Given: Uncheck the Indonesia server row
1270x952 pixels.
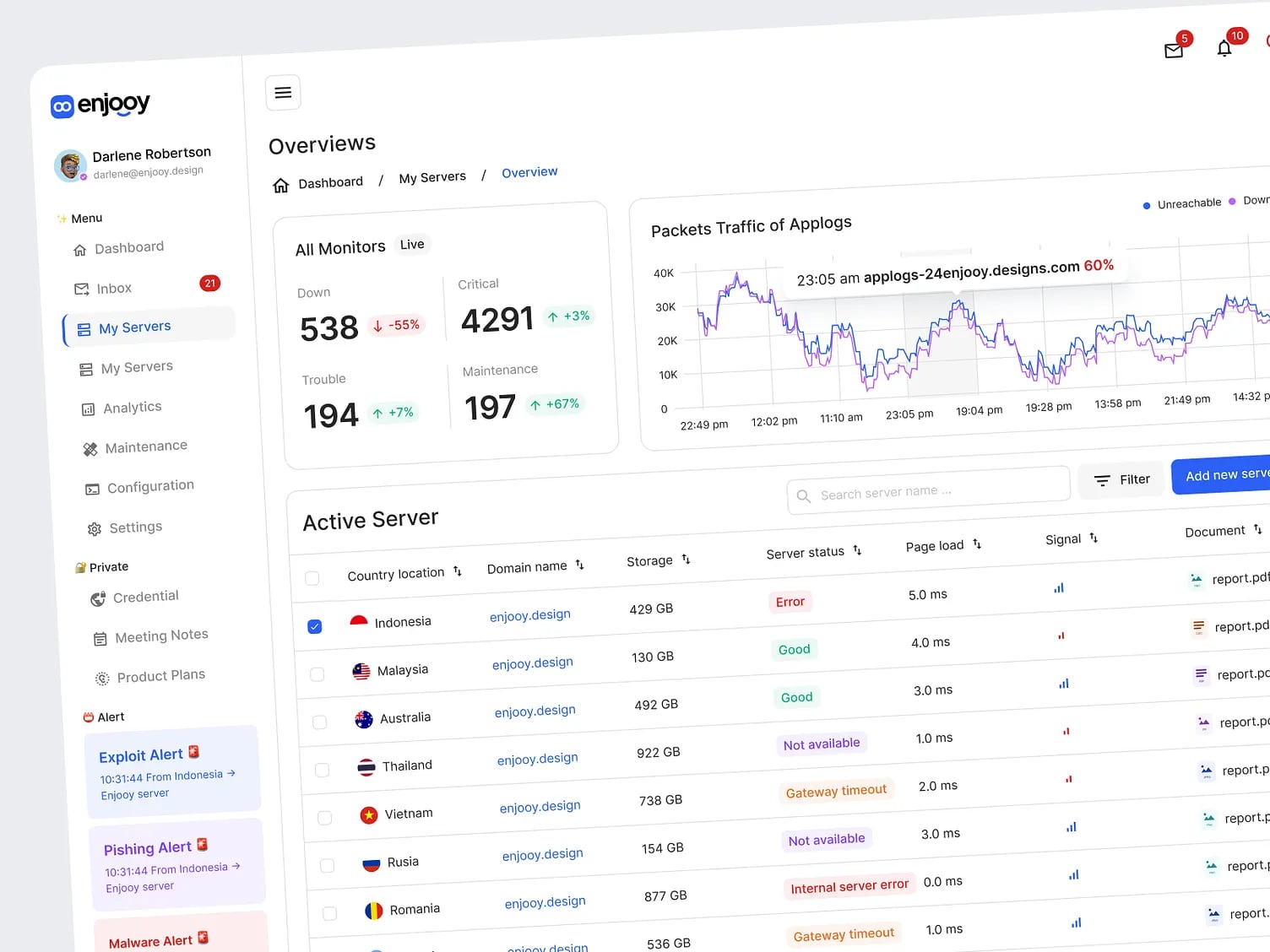Looking at the screenshot, I should coord(315,626).
